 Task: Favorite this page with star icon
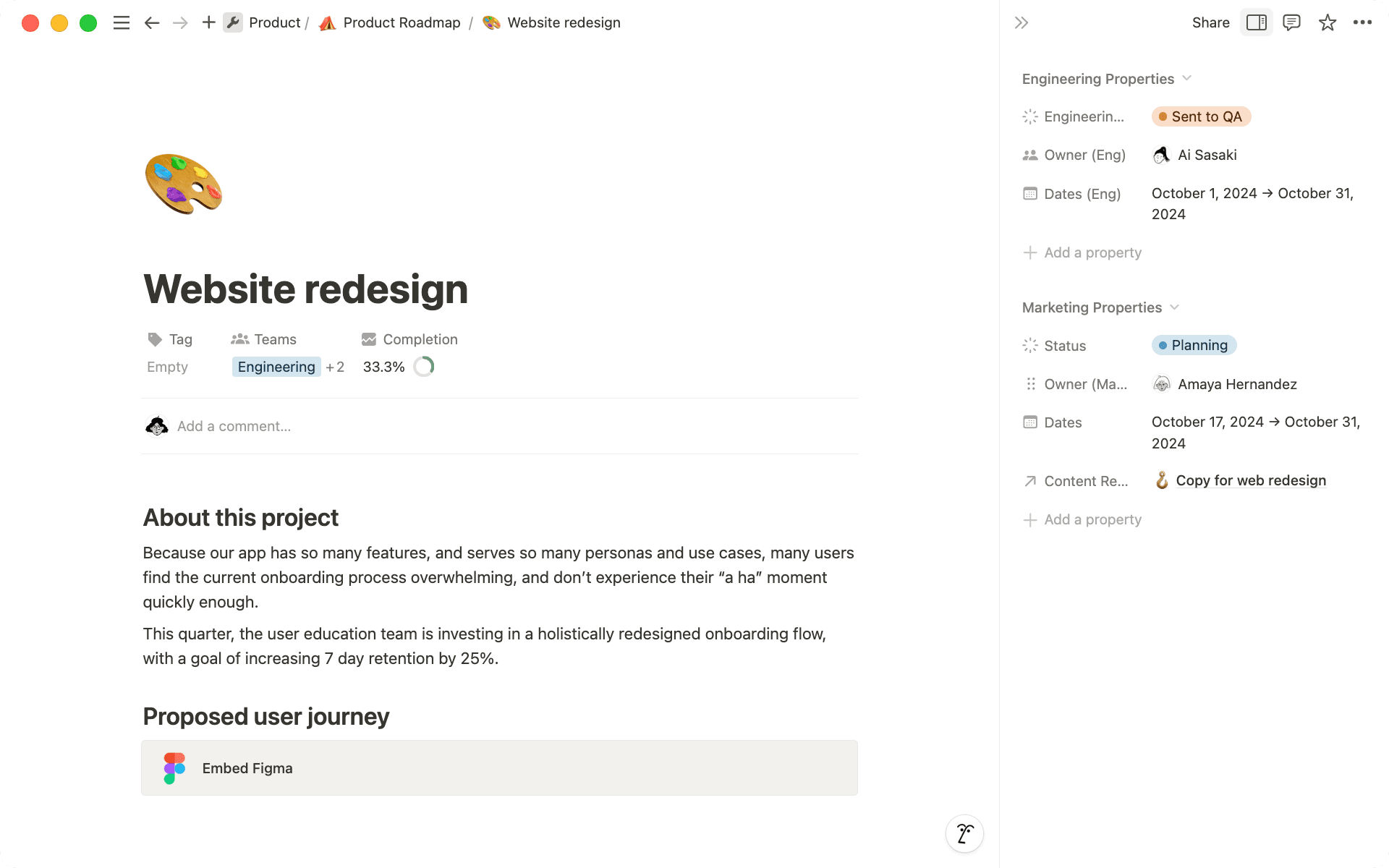(x=1327, y=23)
